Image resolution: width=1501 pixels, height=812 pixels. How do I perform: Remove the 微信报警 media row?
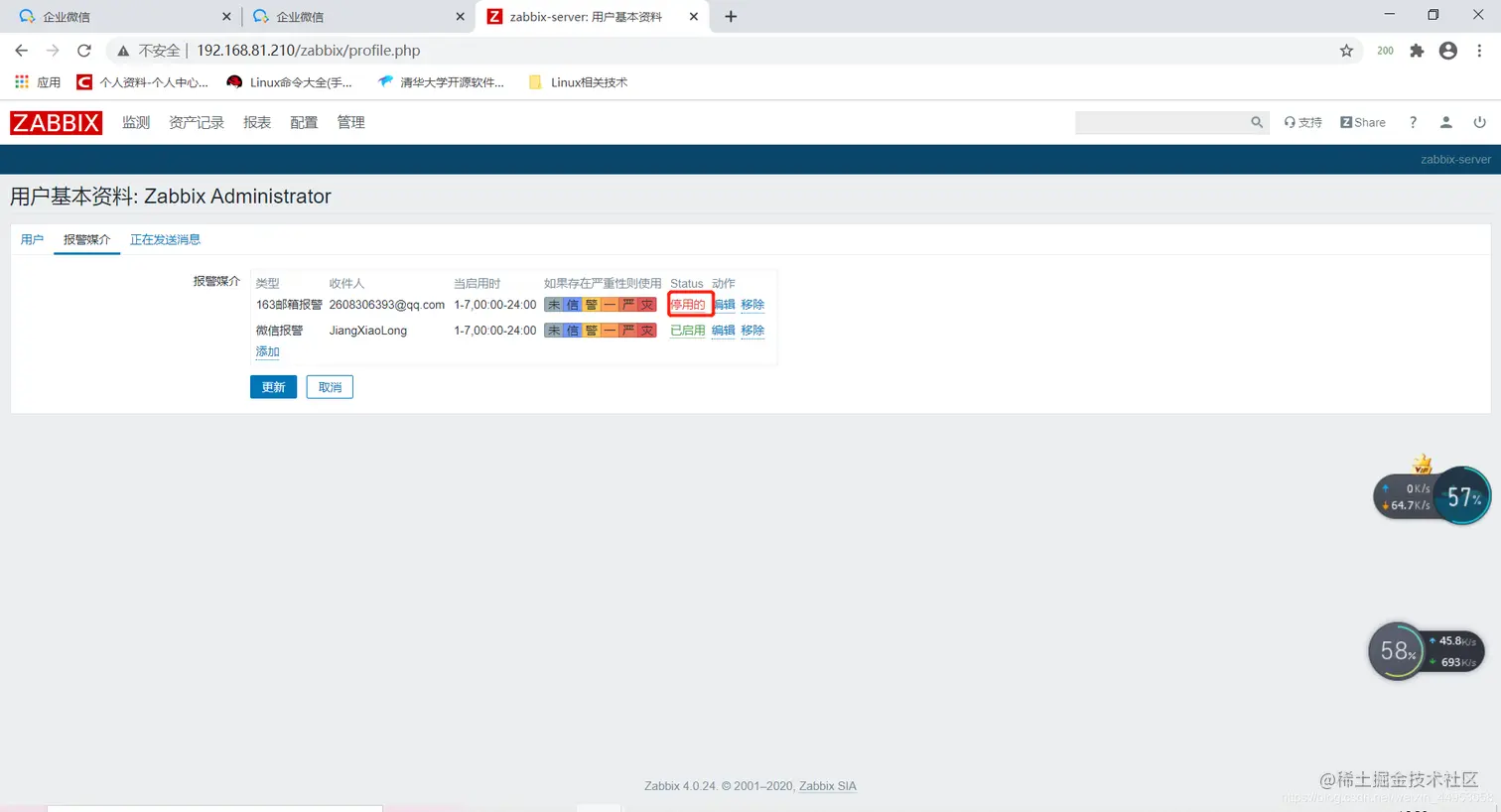coord(752,331)
